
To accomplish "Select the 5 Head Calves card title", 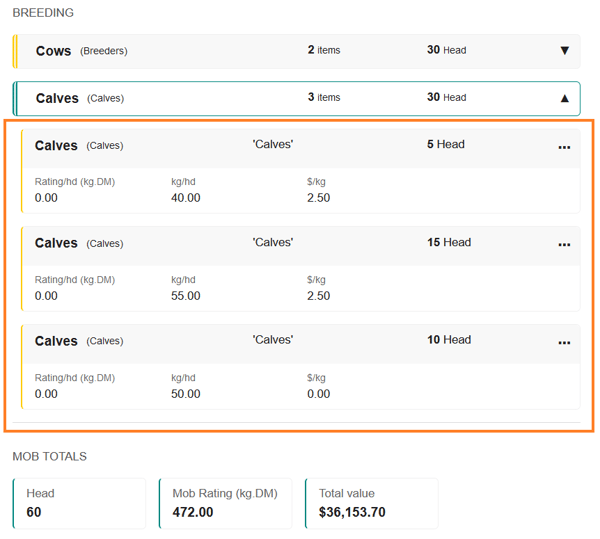I will (x=56, y=146).
